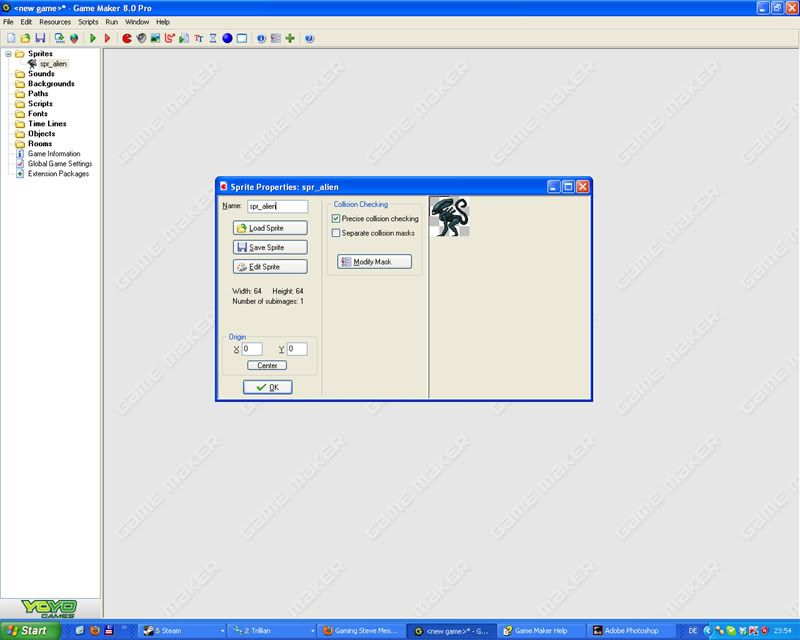Image resolution: width=800 pixels, height=640 pixels.
Task: Create a font (TT icon)
Action: (198, 38)
